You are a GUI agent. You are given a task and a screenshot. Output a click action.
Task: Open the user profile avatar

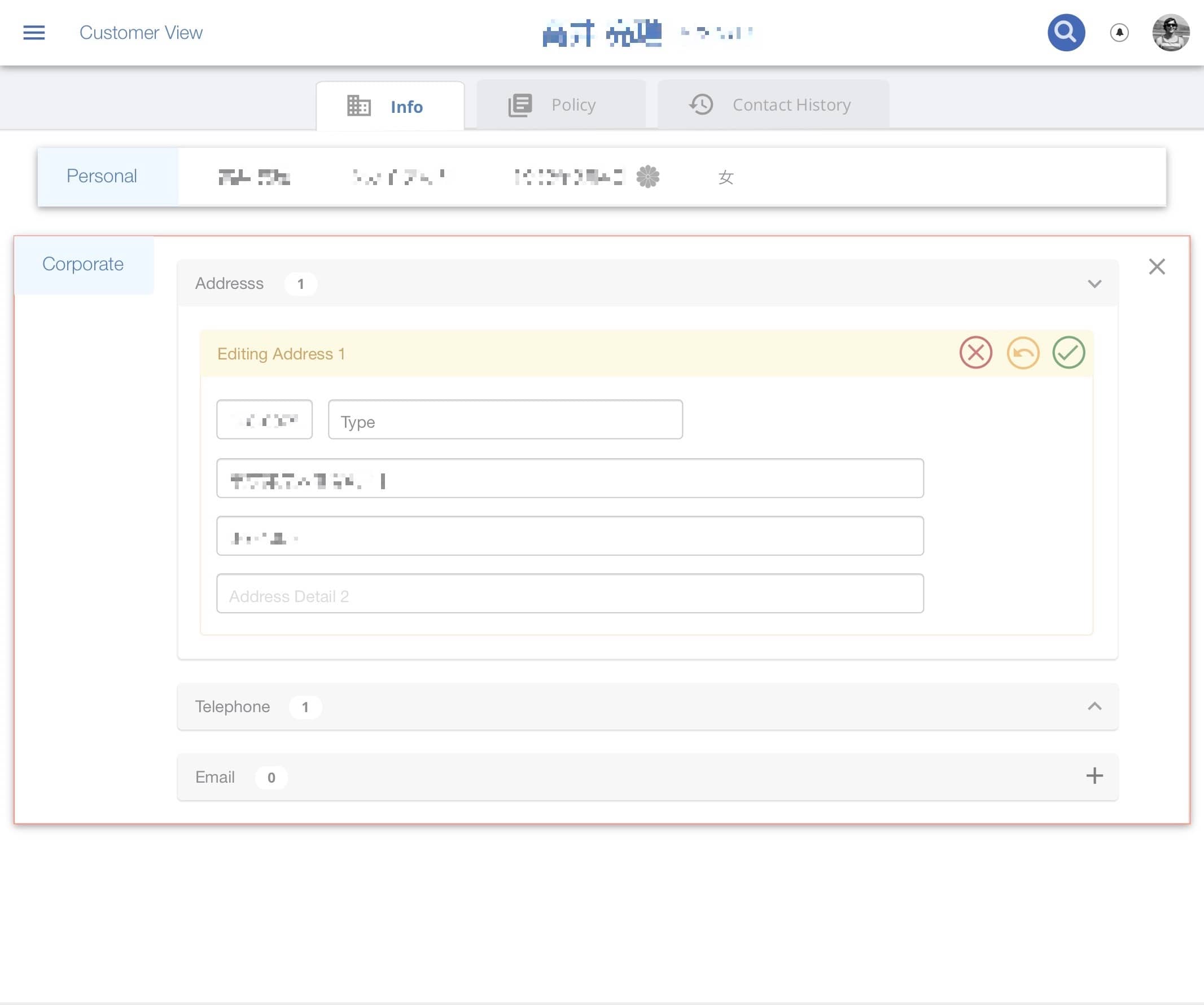[1170, 33]
